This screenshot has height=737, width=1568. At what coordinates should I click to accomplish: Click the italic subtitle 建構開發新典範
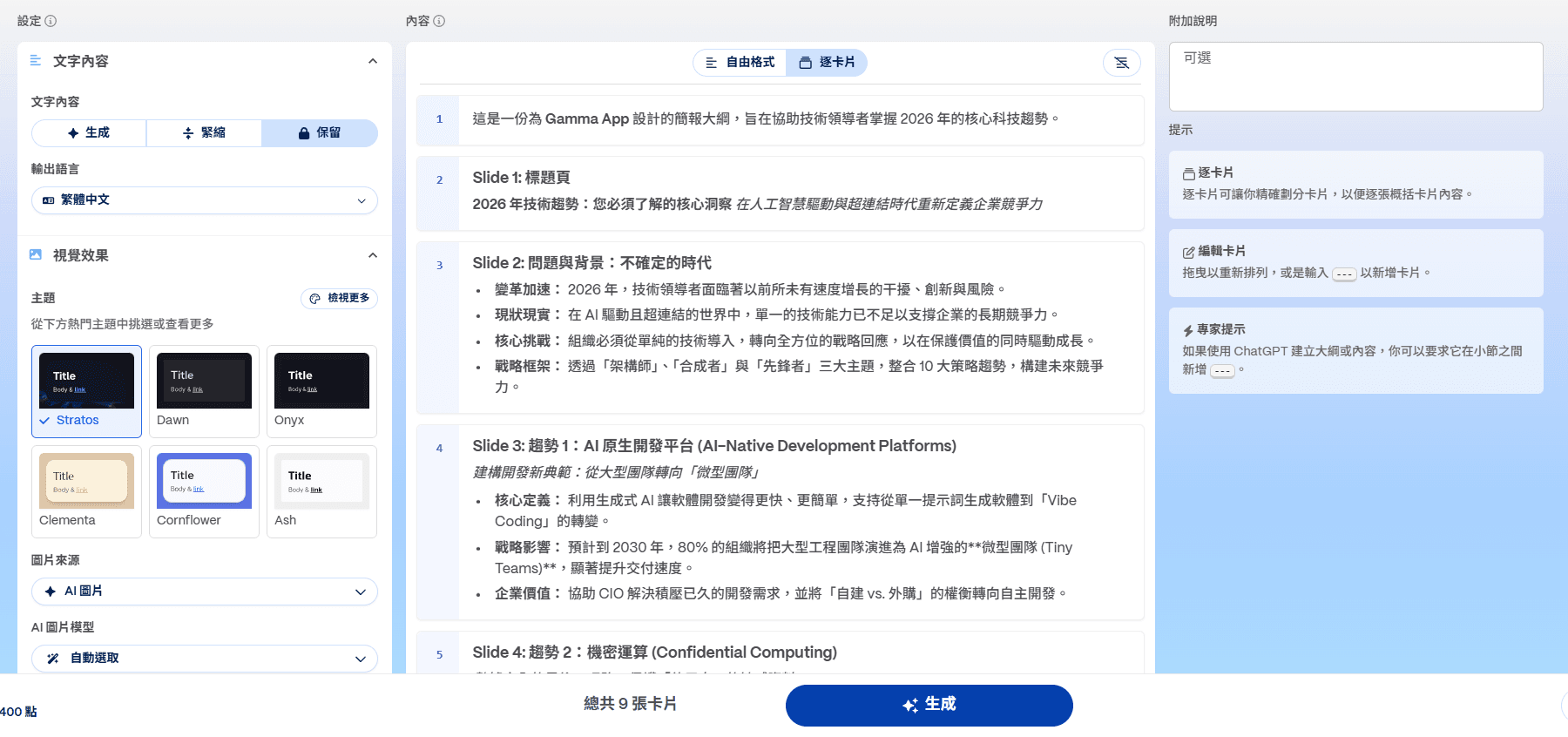[617, 472]
